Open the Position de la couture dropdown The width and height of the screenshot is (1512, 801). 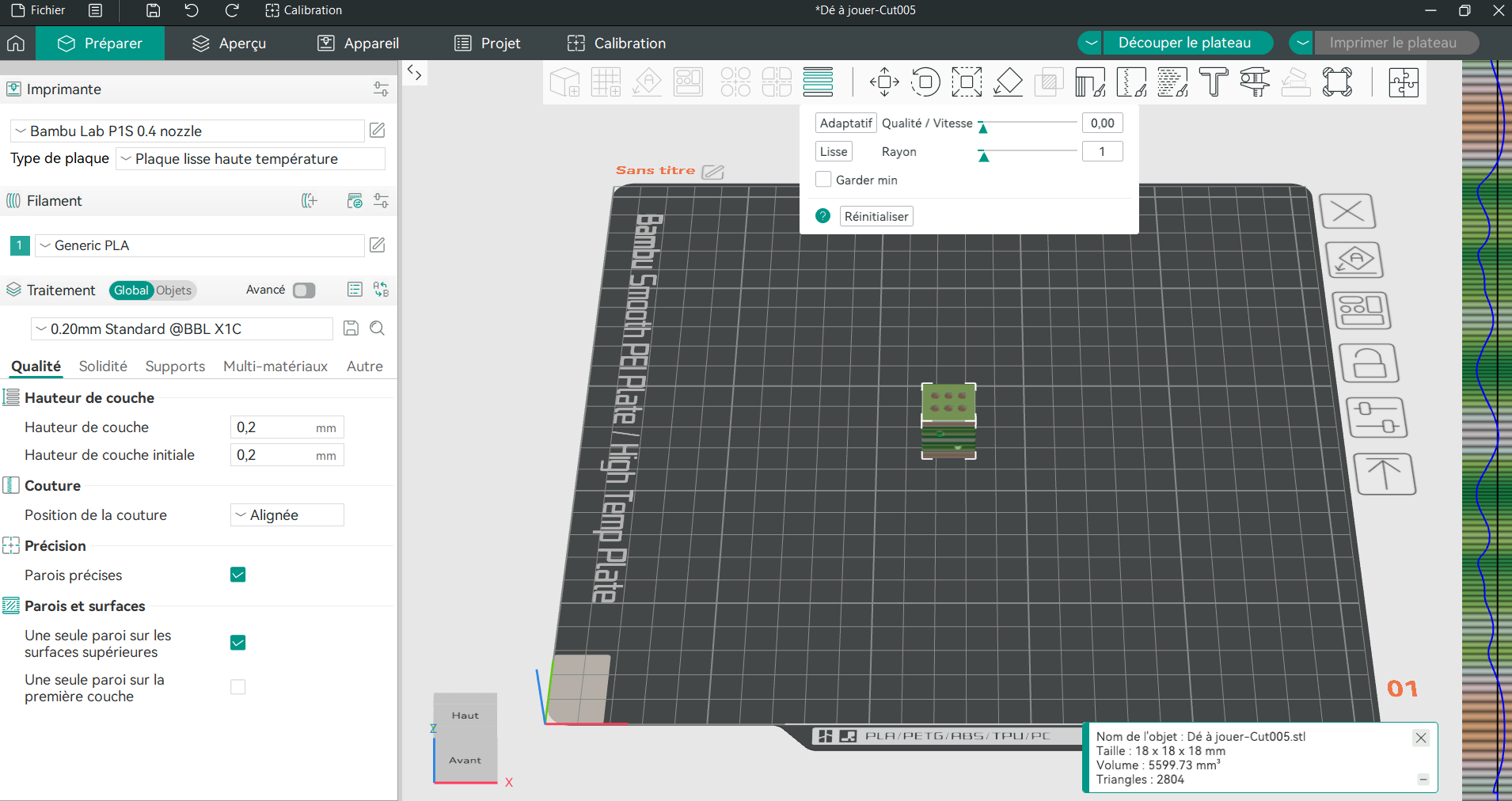[x=287, y=515]
